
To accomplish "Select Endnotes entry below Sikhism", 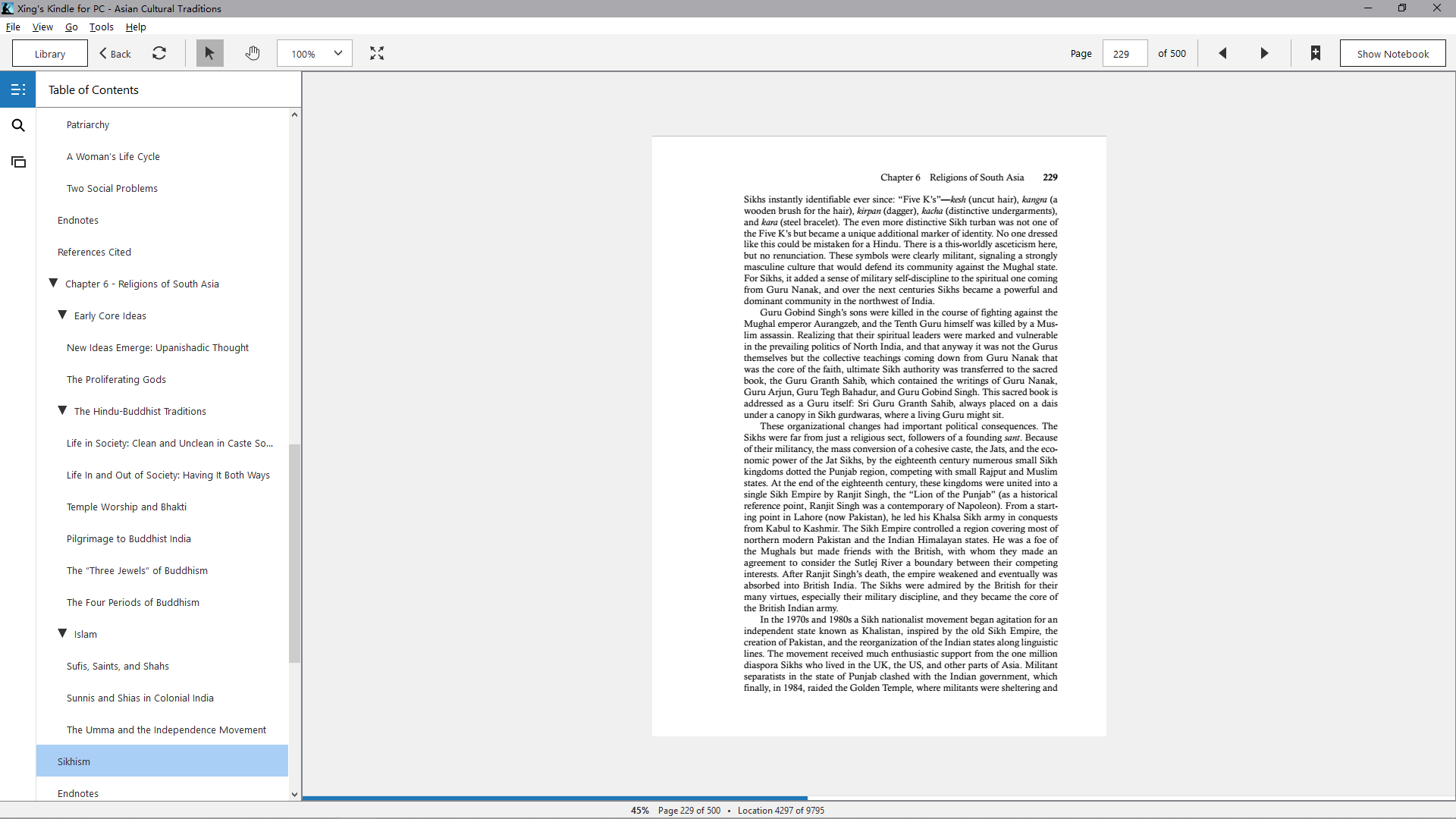I will [78, 792].
